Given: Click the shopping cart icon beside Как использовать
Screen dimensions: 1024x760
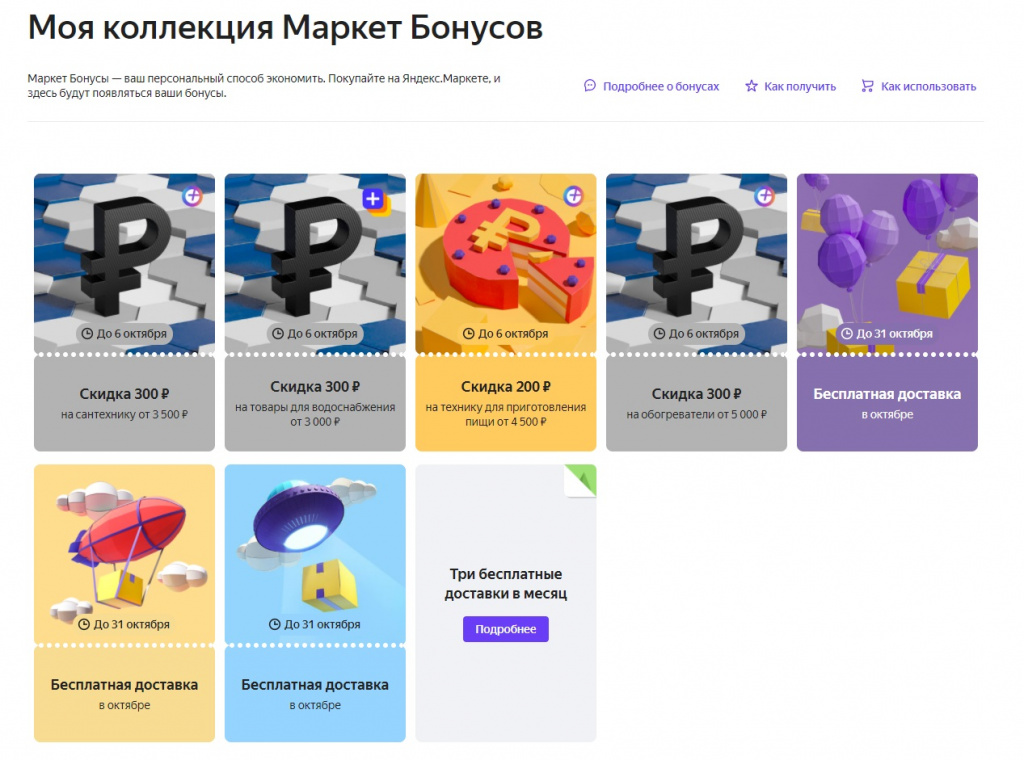Looking at the screenshot, I should click(867, 86).
